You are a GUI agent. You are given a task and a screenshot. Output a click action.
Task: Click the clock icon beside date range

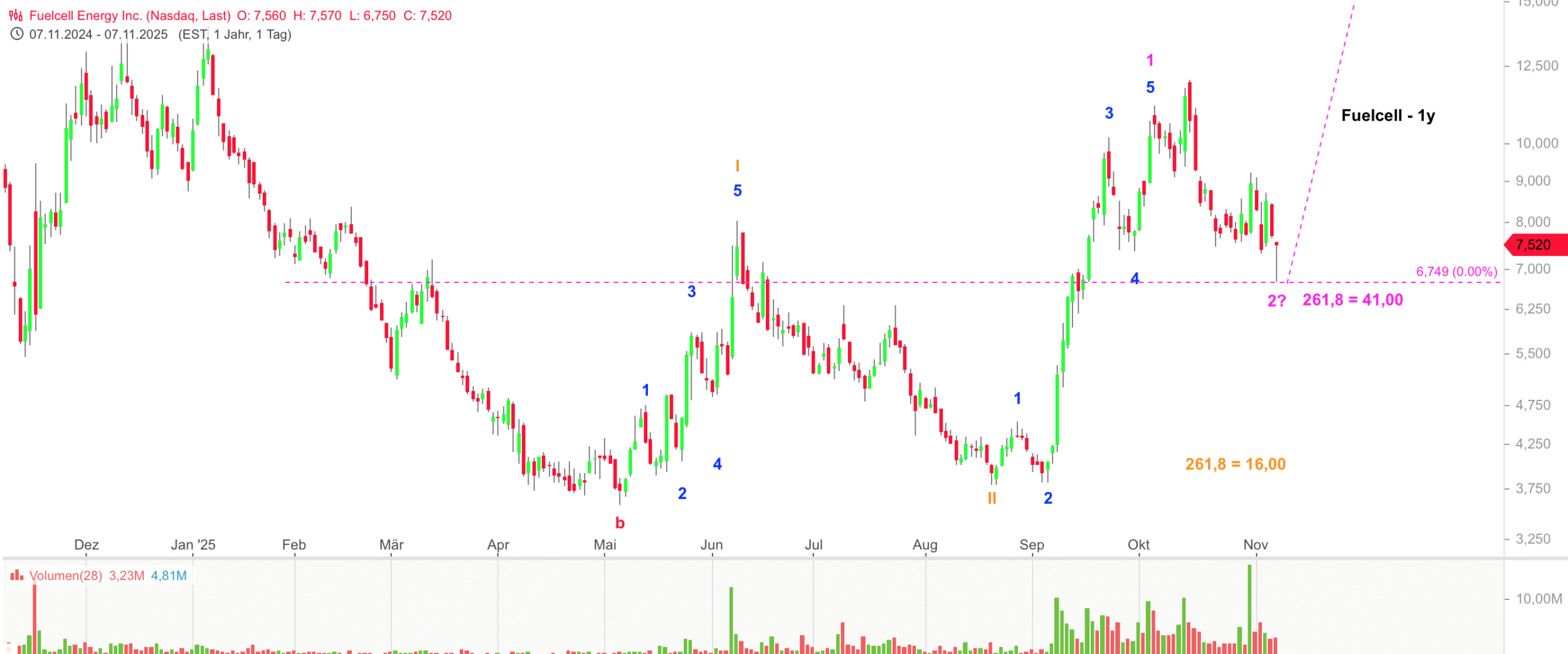17,34
